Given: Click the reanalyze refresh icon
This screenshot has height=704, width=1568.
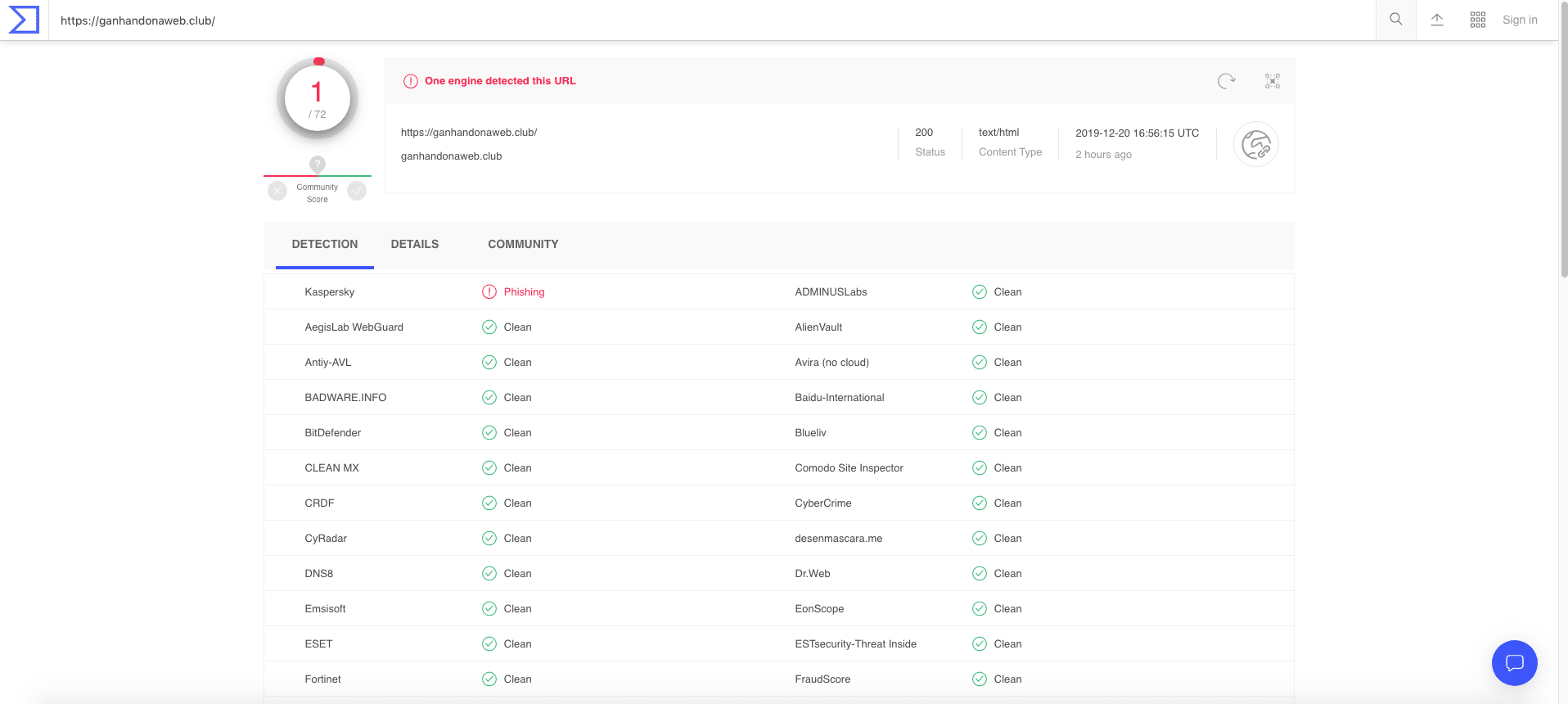Looking at the screenshot, I should pos(1226,81).
